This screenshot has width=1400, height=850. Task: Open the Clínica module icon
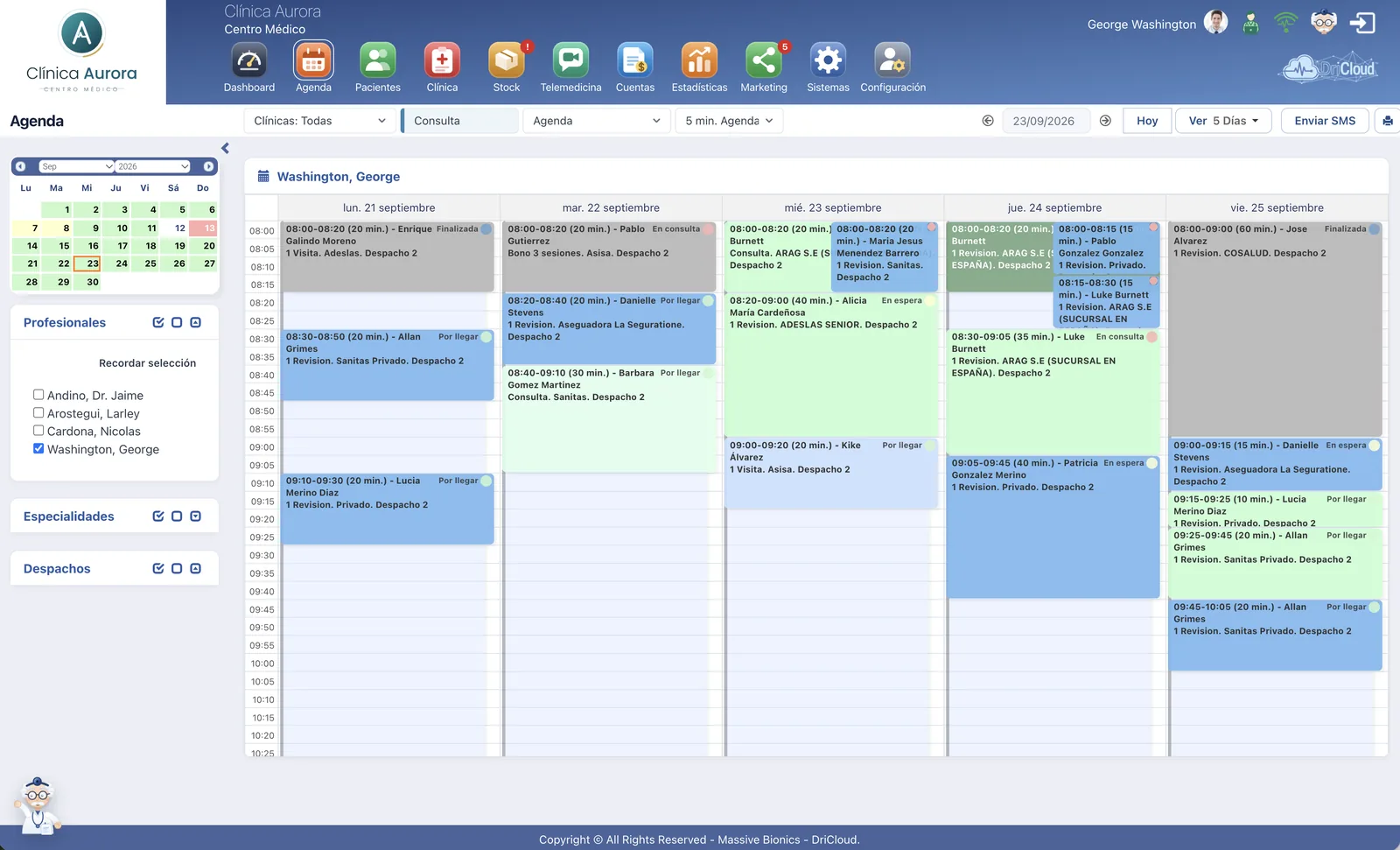point(442,60)
